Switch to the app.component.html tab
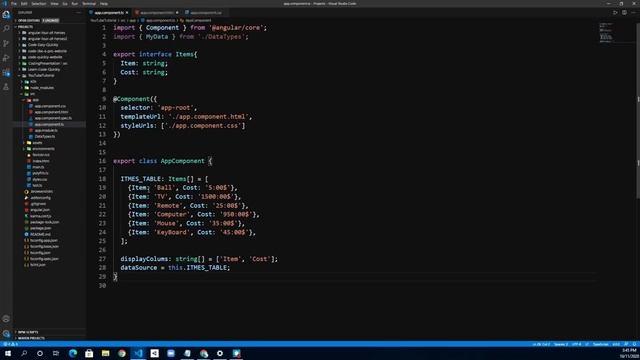The height and width of the screenshot is (360, 640). 157,13
